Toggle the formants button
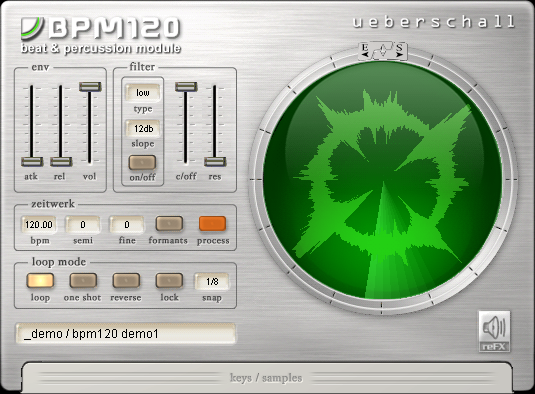This screenshot has height=394, width=535. [169, 224]
